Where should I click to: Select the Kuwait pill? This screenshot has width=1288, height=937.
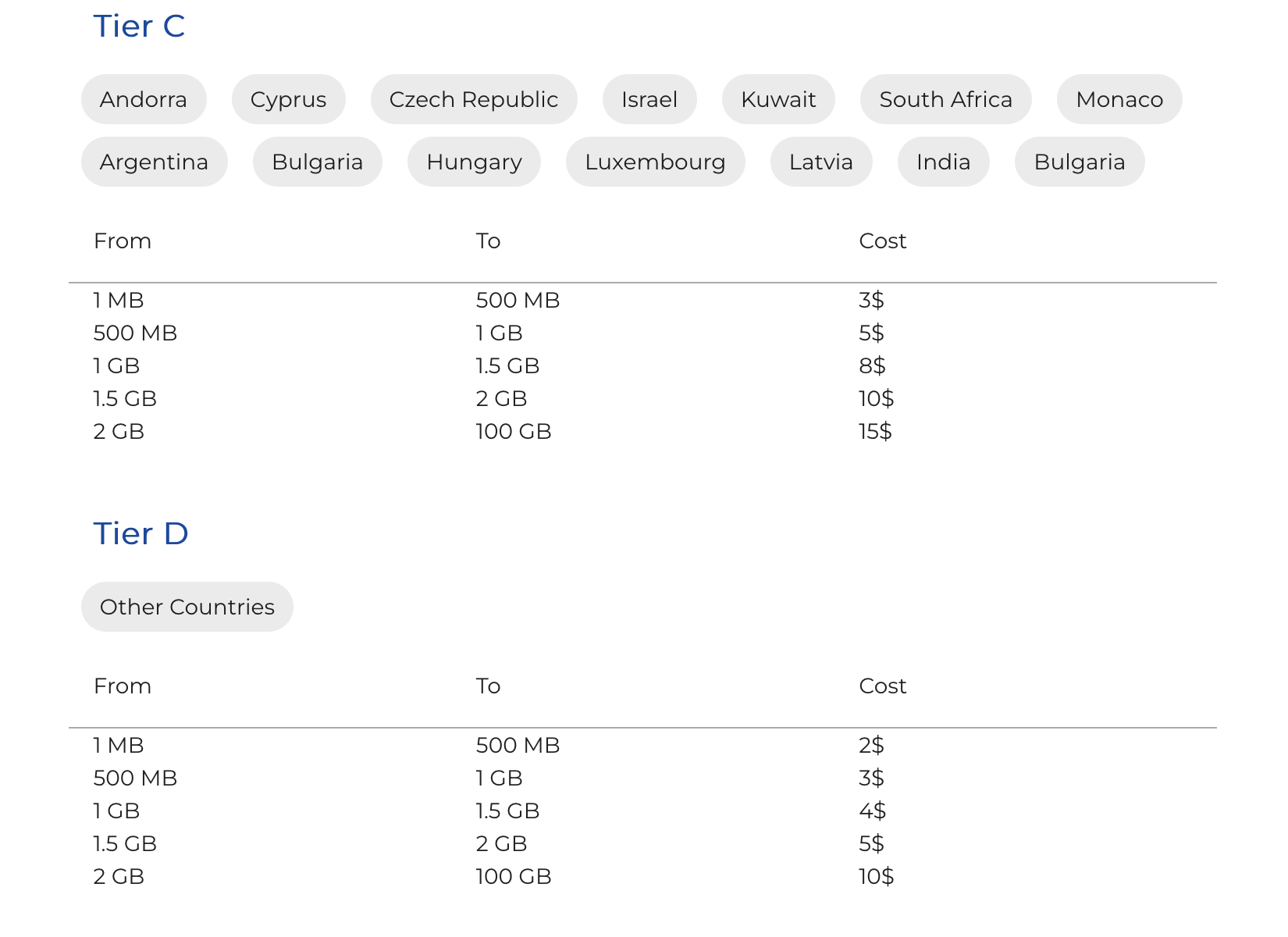point(777,99)
